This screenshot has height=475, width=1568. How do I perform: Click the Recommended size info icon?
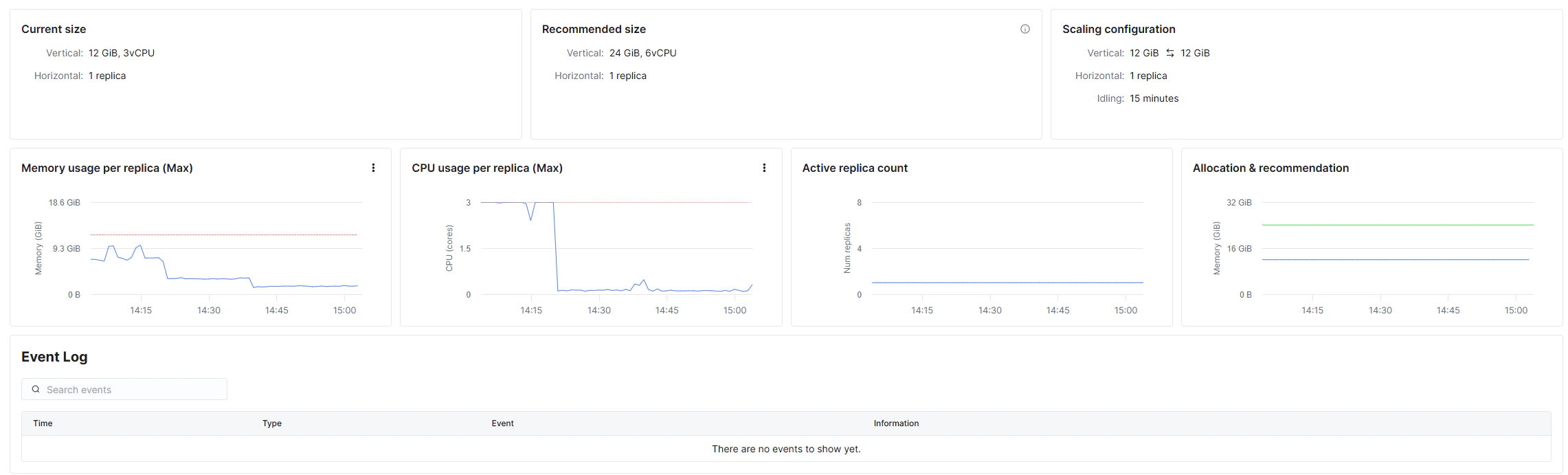pos(1024,29)
